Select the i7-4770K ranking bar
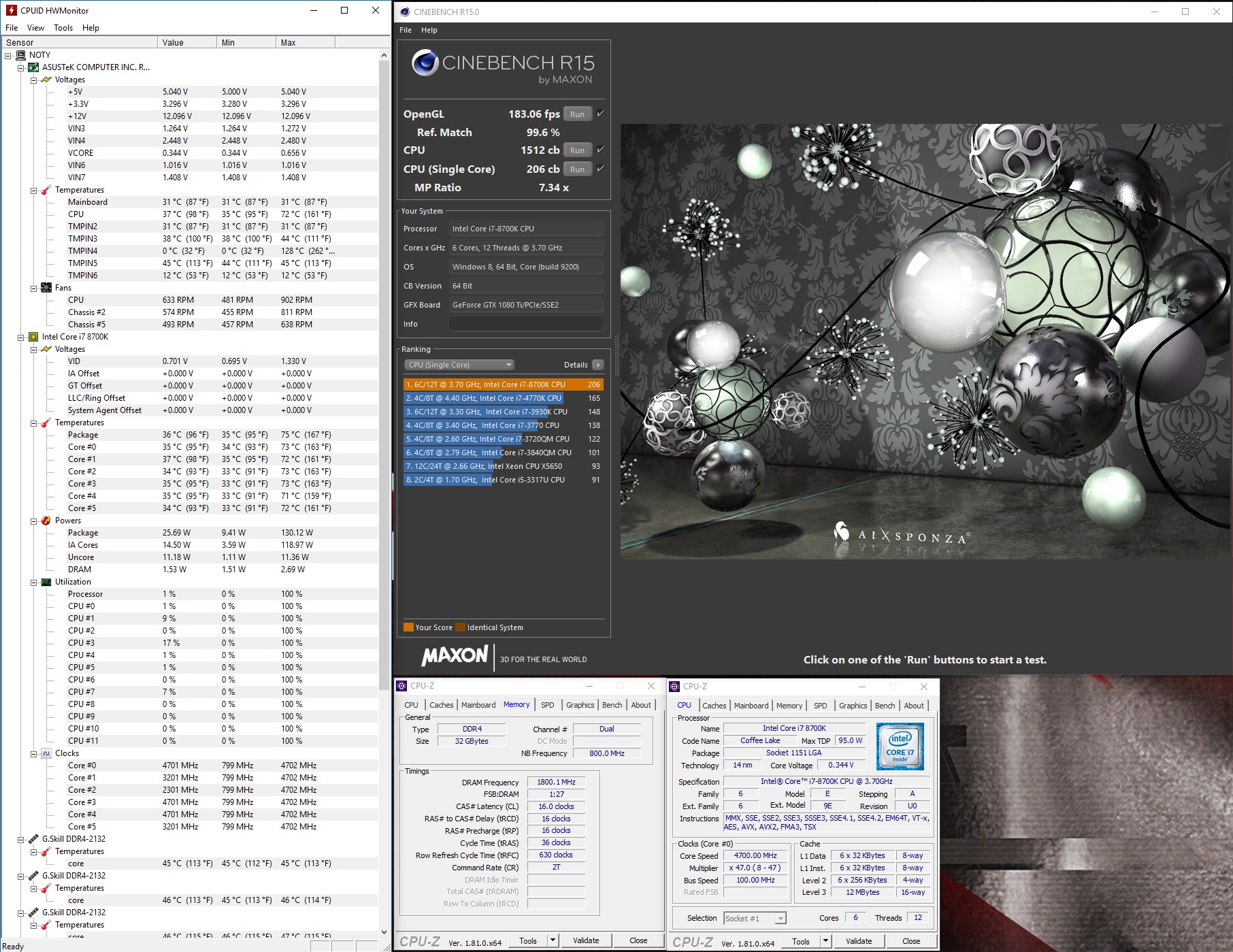This screenshot has width=1233, height=952. tap(503, 398)
